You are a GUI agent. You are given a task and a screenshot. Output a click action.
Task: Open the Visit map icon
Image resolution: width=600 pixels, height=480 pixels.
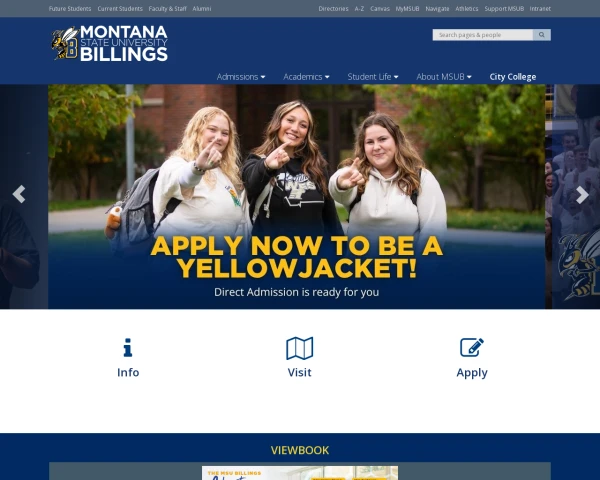click(x=300, y=348)
